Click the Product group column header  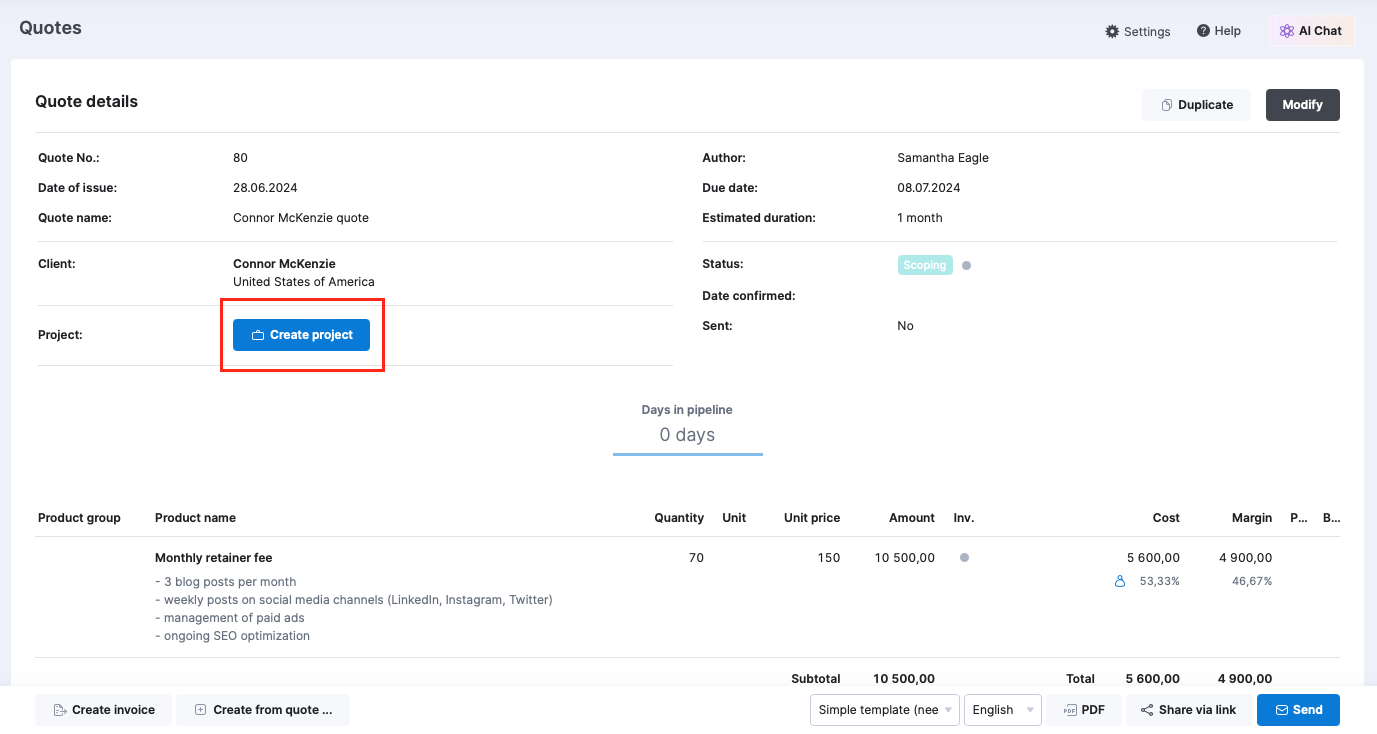tap(79, 518)
